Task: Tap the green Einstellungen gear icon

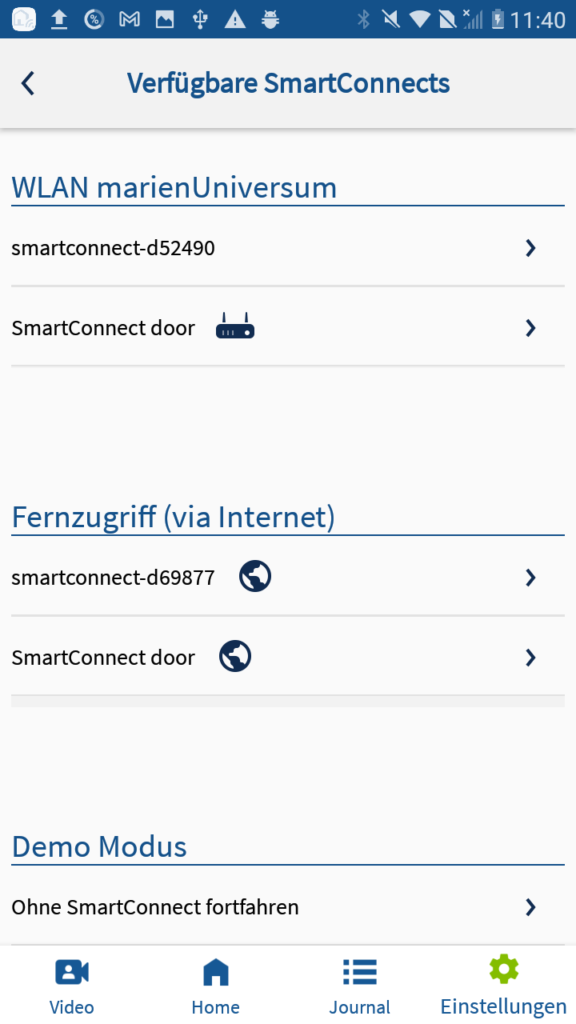Action: tap(504, 970)
